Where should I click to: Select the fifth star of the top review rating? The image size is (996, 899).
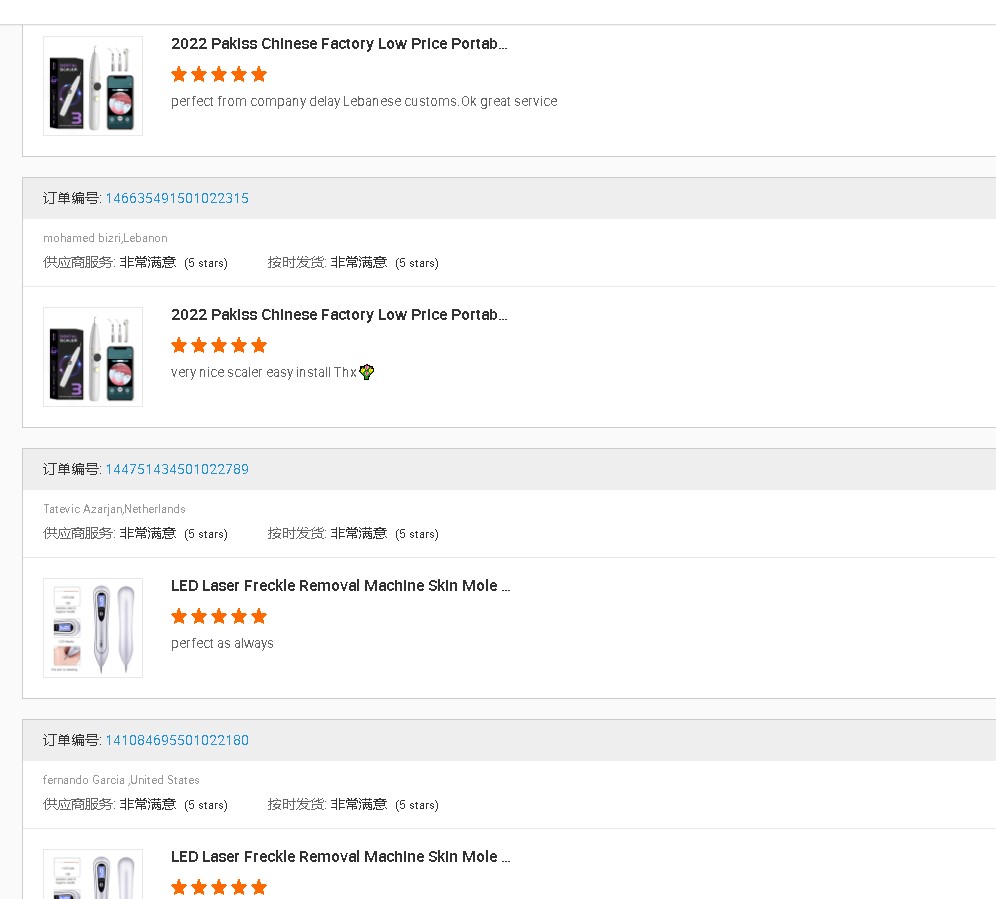(259, 74)
